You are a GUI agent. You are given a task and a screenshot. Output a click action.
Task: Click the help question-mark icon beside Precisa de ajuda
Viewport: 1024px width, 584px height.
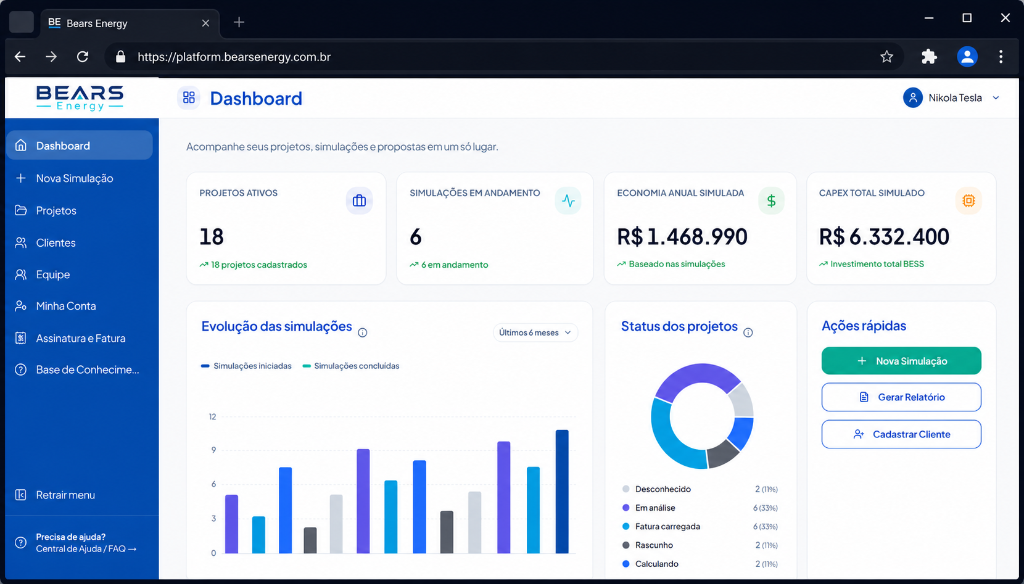click(21, 543)
